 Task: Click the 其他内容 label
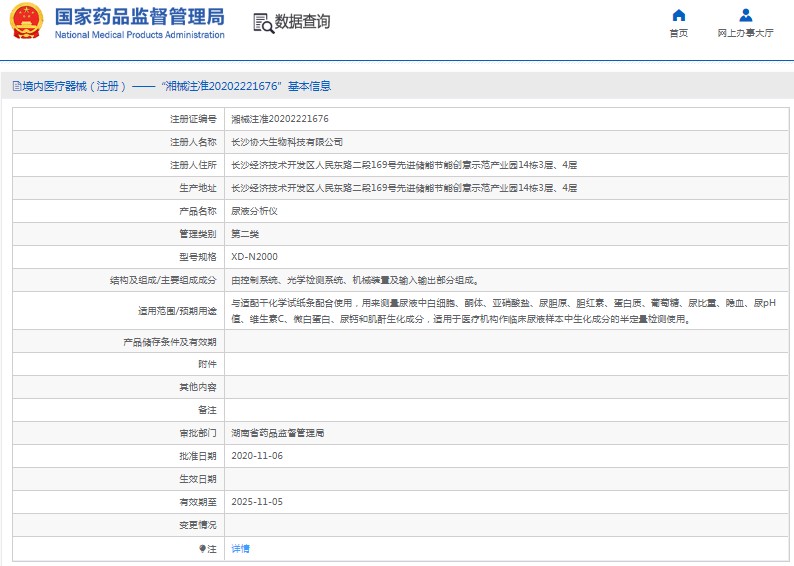click(x=198, y=387)
